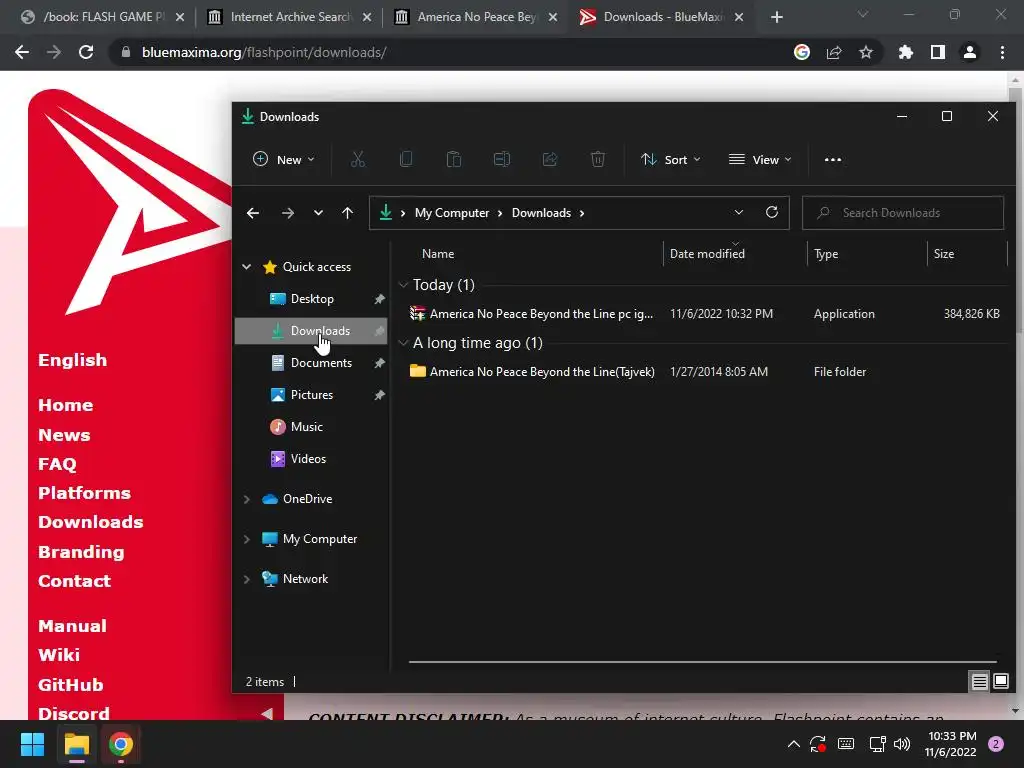The height and width of the screenshot is (768, 1024).
Task: Go forward using Explorer's forward arrow
Action: [x=287, y=213]
